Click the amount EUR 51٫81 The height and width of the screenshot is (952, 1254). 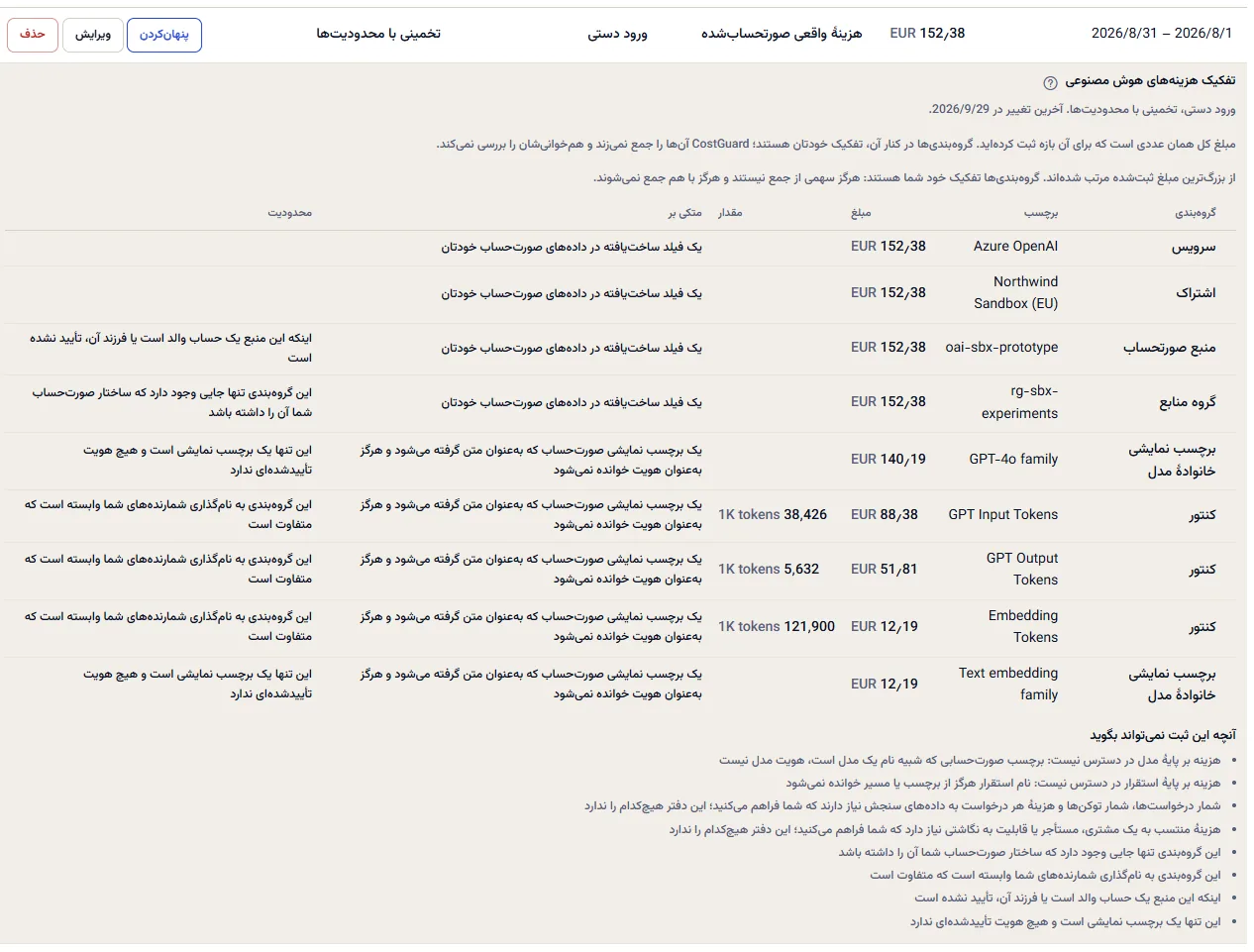pos(885,570)
